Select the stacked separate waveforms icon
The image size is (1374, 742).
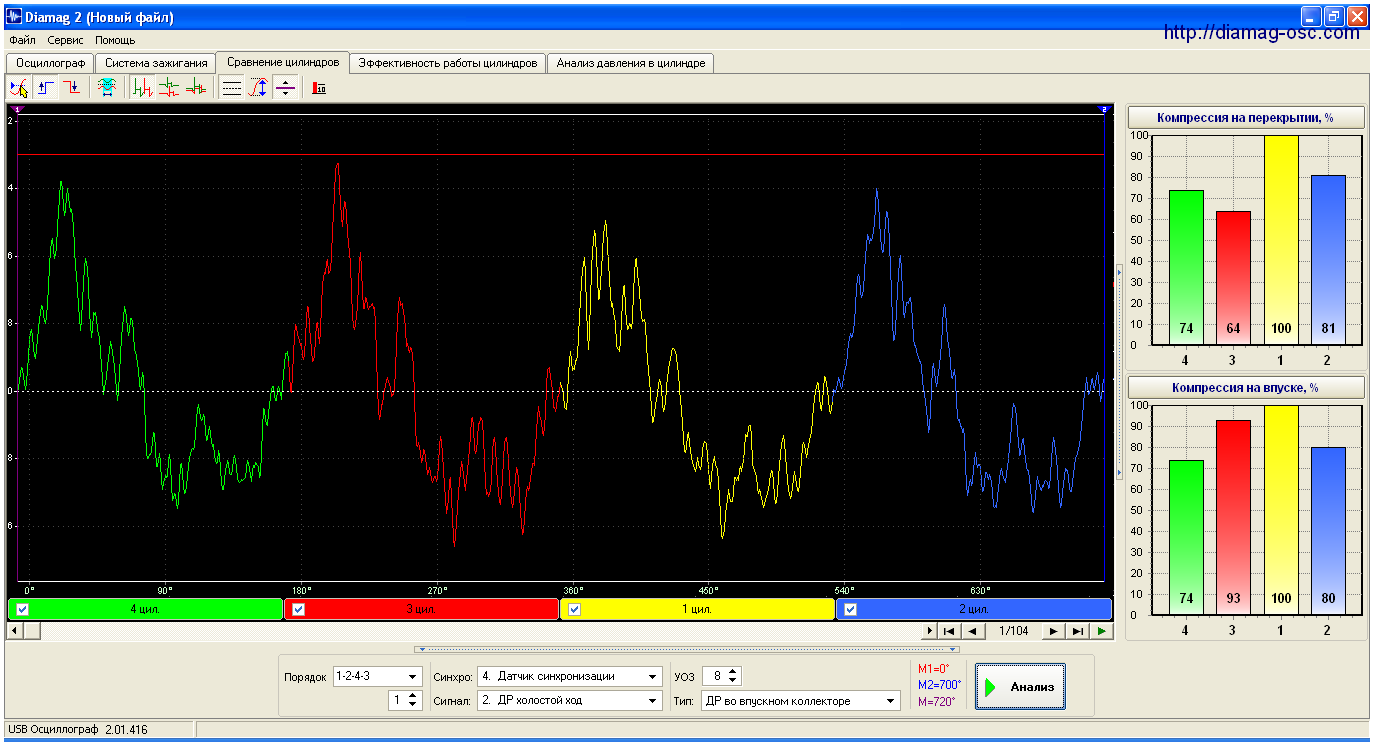pyautogui.click(x=169, y=88)
